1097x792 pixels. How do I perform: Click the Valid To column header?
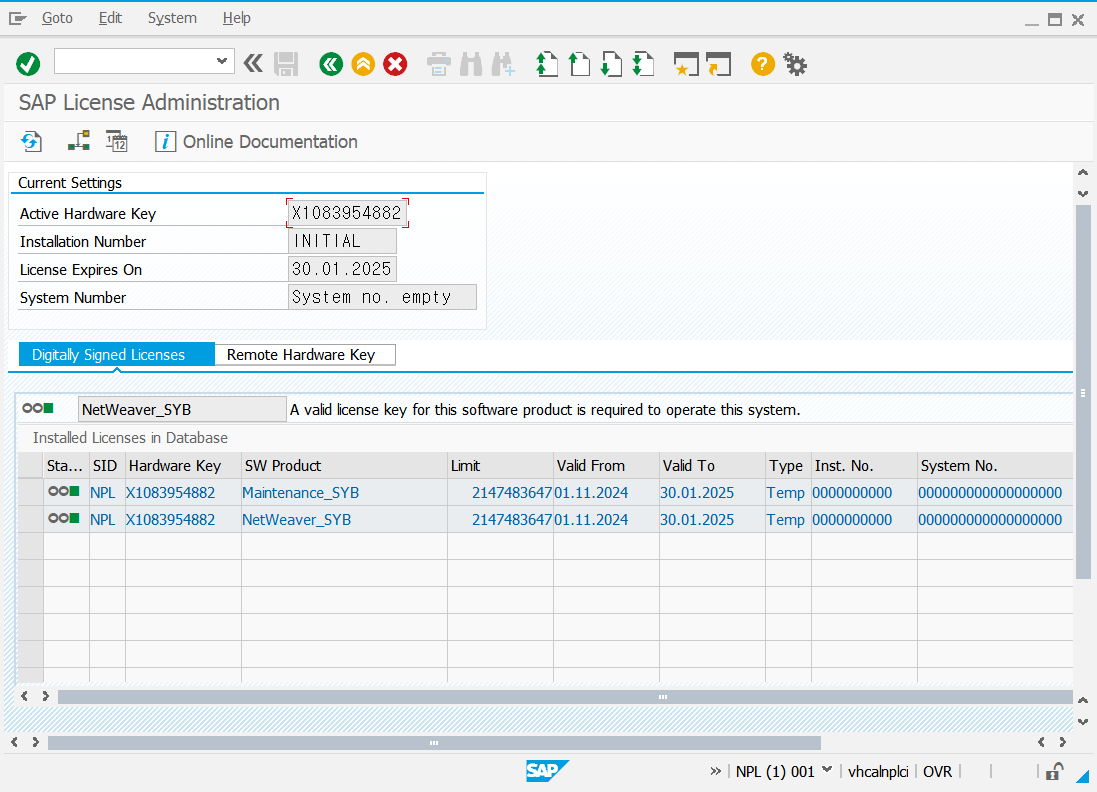tap(712, 465)
